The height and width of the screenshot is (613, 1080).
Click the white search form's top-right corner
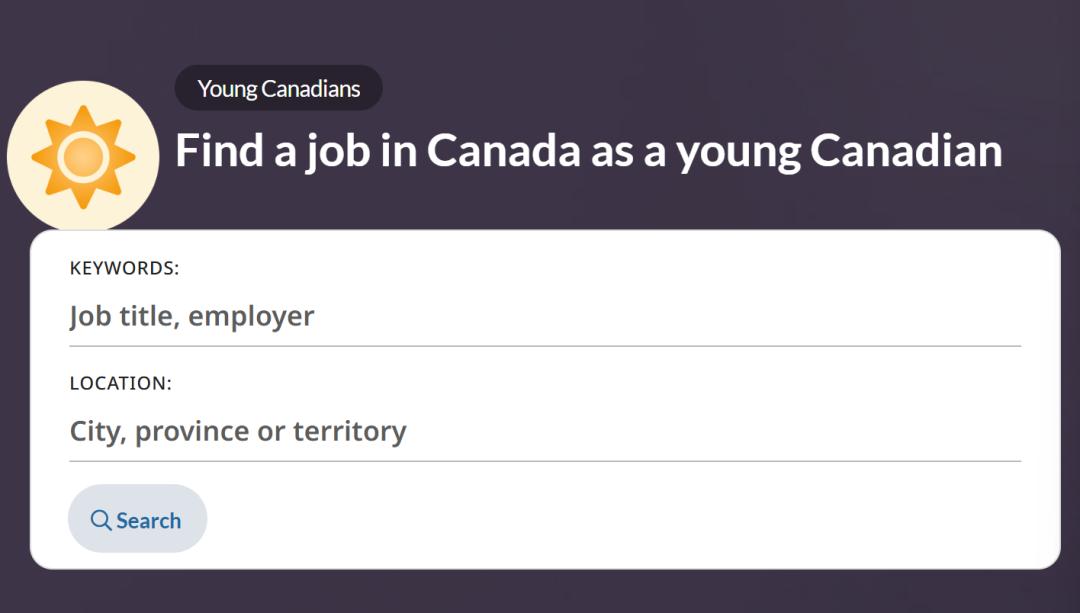1048,242
